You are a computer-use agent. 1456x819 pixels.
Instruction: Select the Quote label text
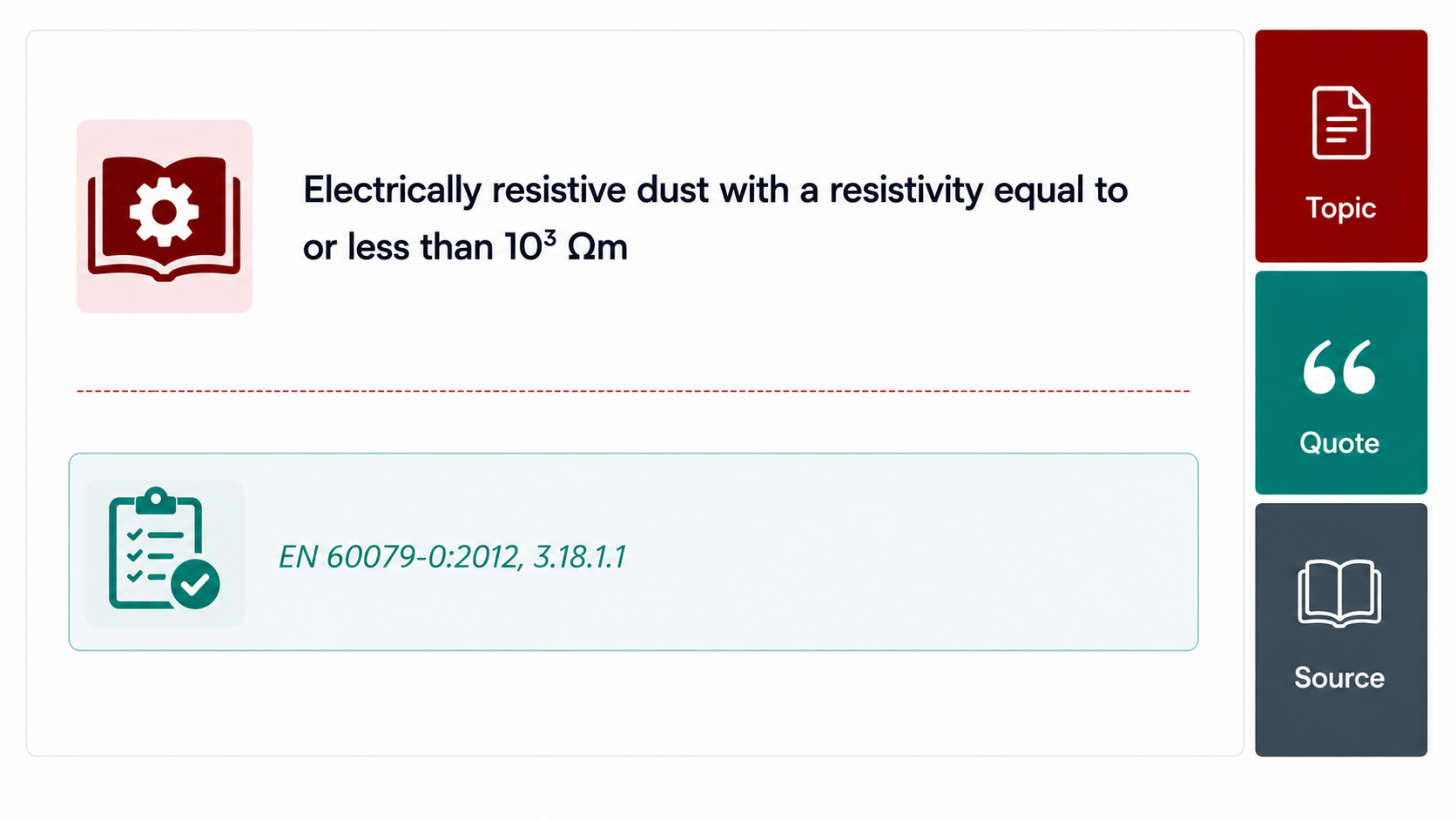pyautogui.click(x=1339, y=443)
